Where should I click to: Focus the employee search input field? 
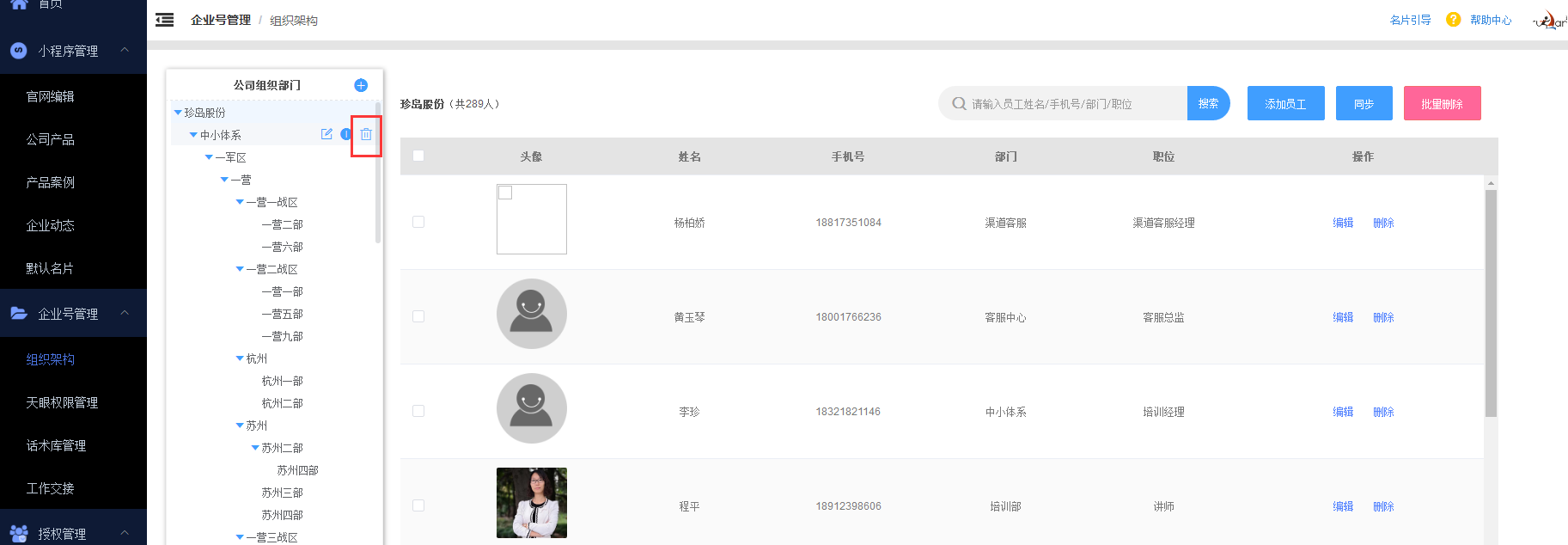pyautogui.click(x=1074, y=104)
